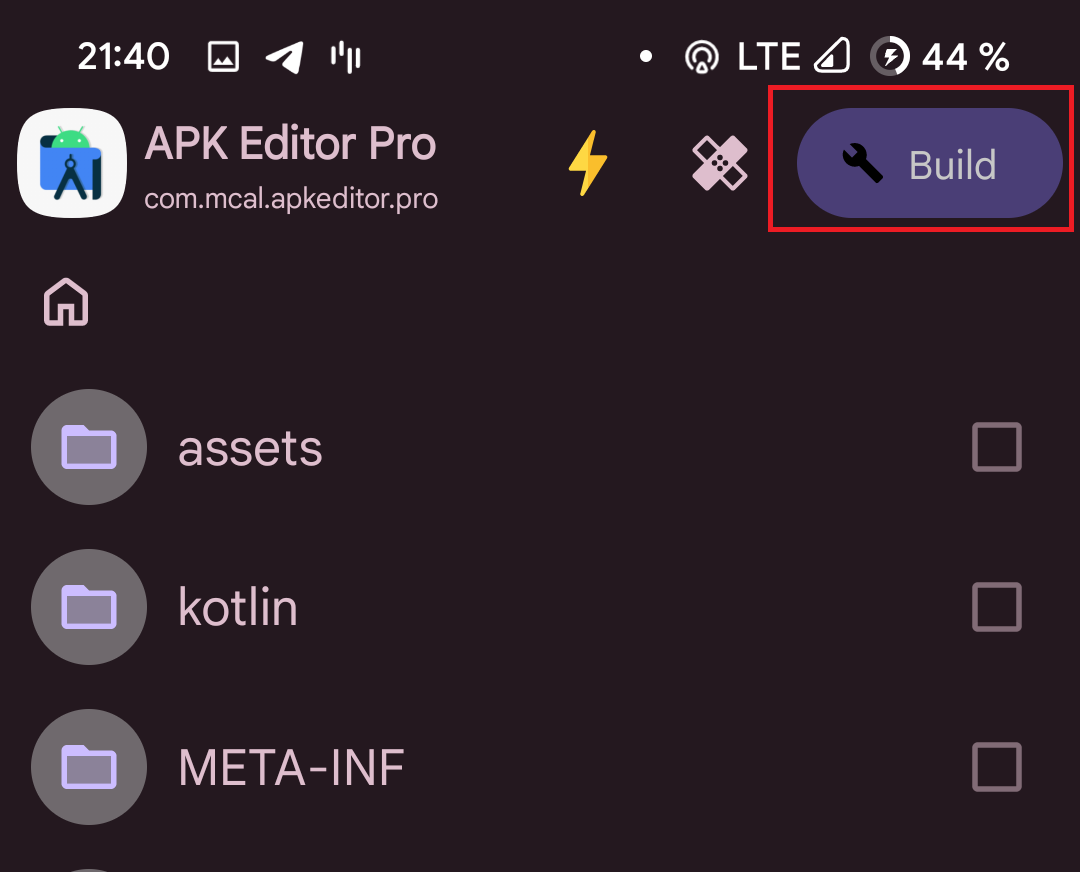
Task: Open the kotlin folder icon
Action: tap(89, 607)
